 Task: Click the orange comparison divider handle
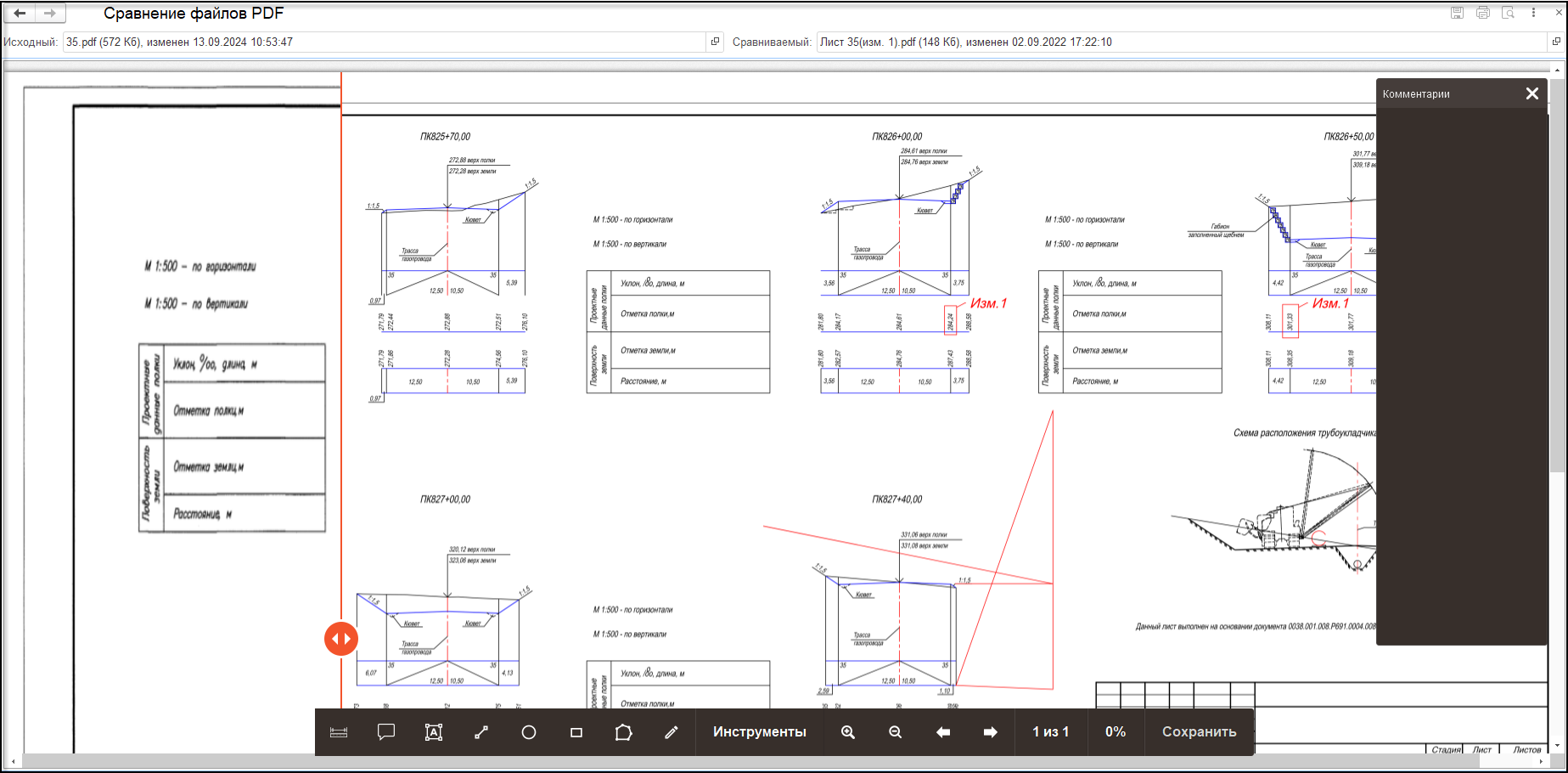[341, 639]
